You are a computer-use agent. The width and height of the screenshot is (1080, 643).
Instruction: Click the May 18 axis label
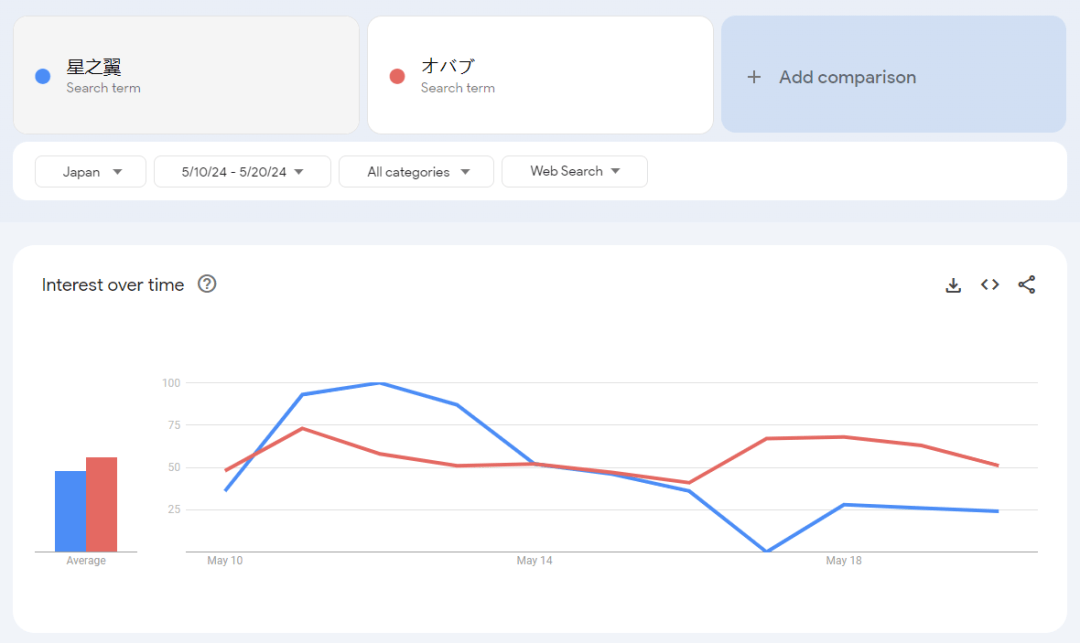843,561
